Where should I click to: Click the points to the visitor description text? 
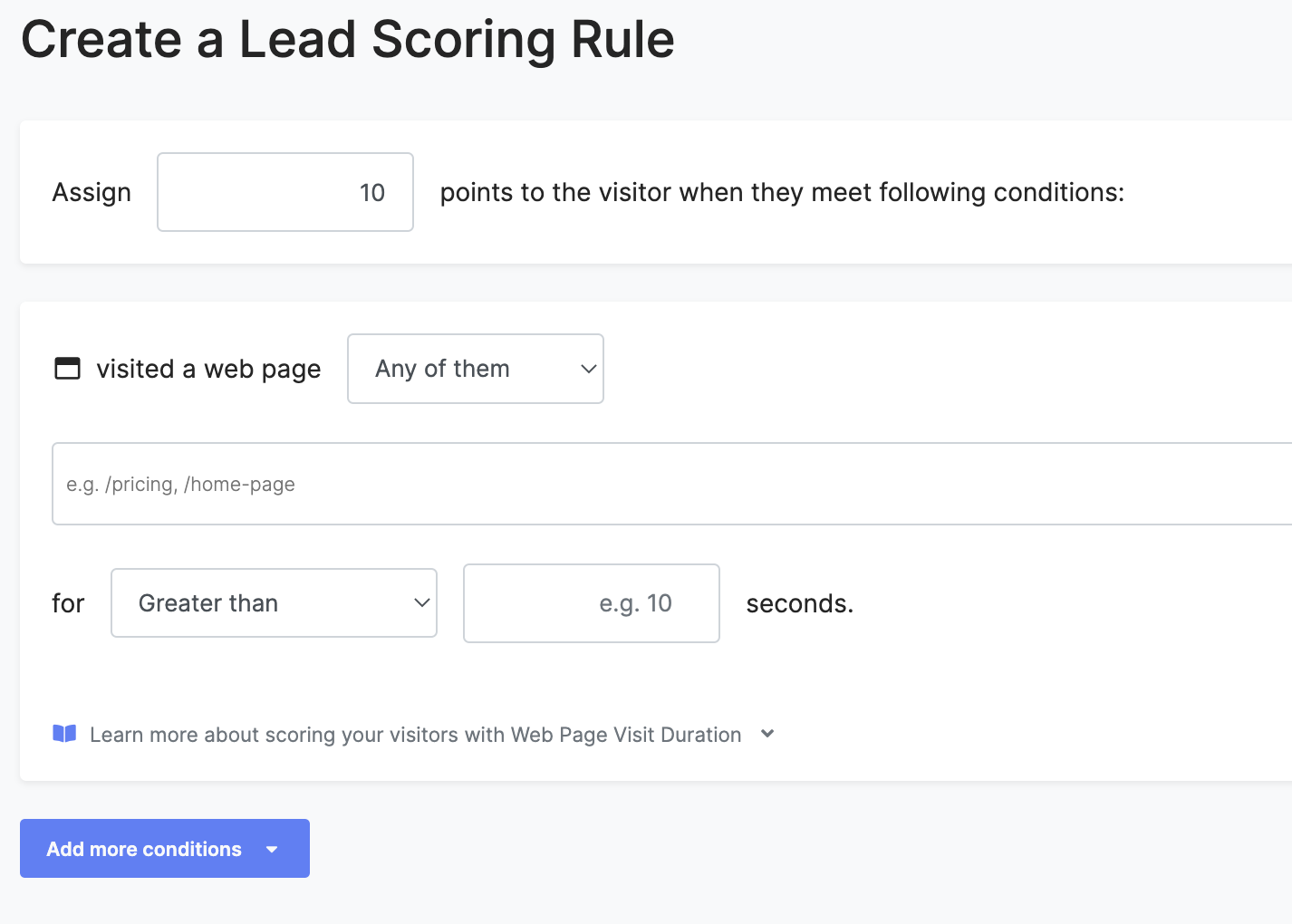(782, 192)
